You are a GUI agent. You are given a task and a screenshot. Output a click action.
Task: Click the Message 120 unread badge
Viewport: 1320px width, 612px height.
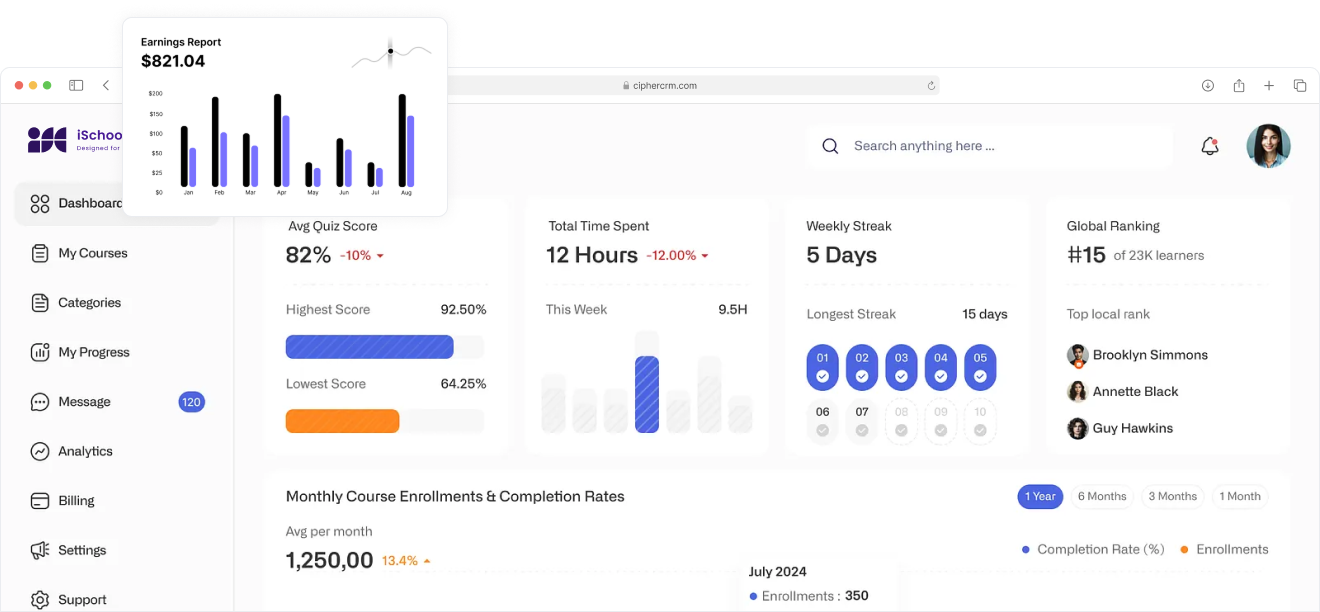pos(191,402)
